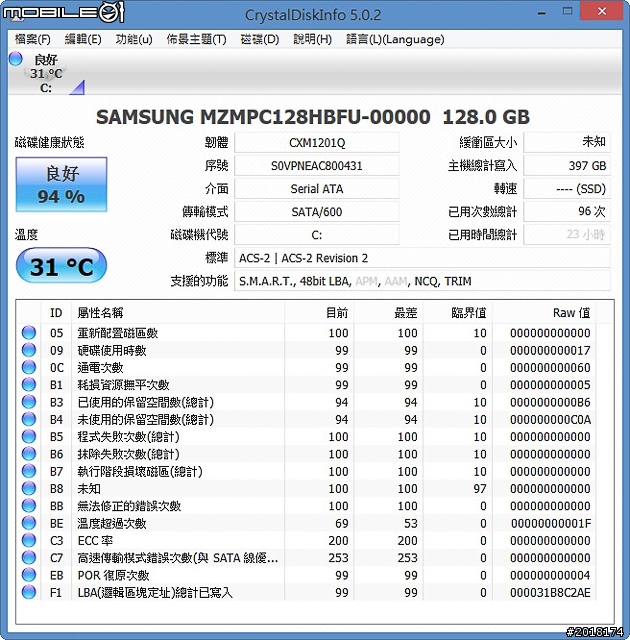Click the interface field Serial ATA
630x640 pixels.
pos(317,189)
